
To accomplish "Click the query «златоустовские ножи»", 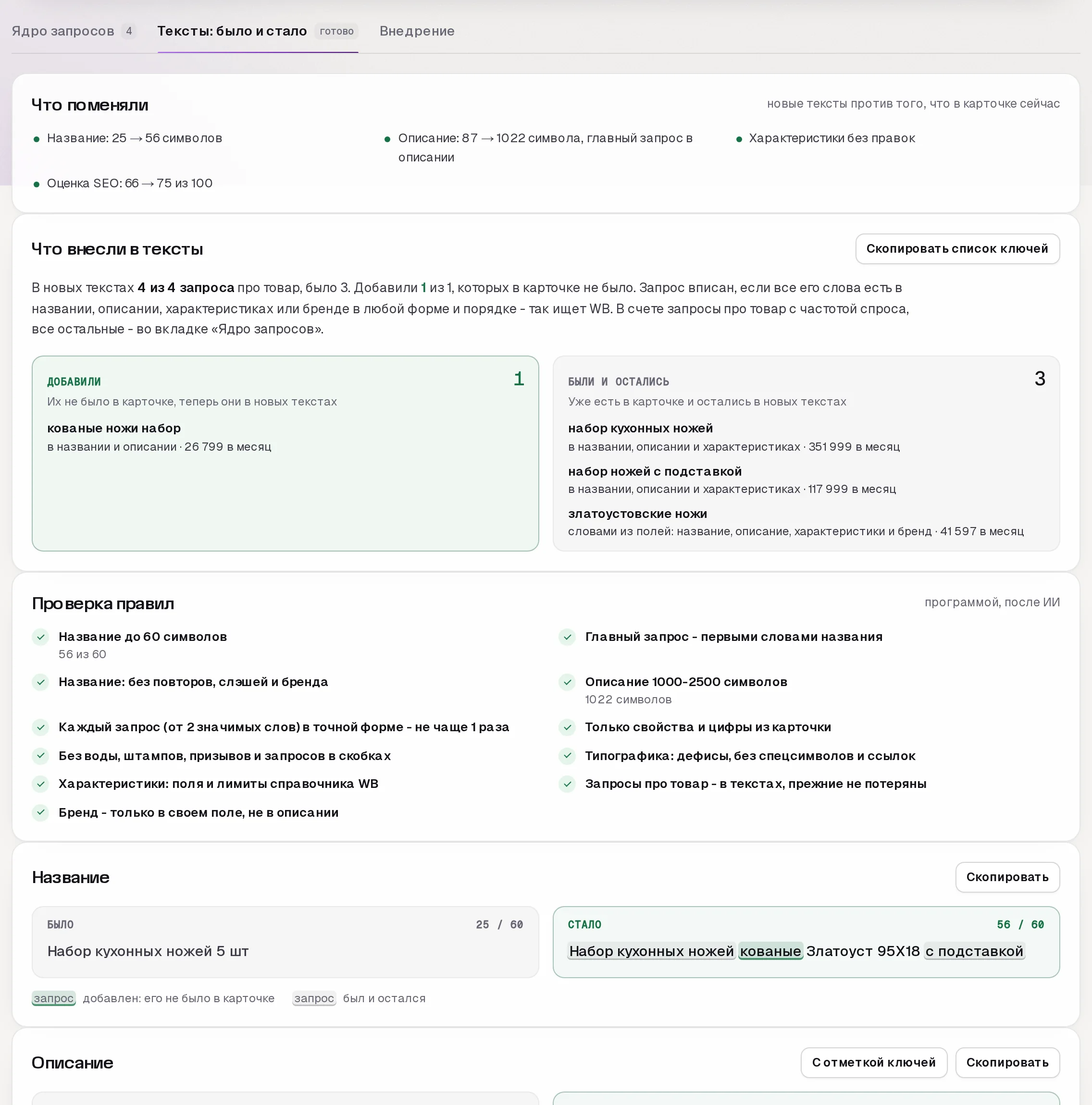I will pos(638,514).
